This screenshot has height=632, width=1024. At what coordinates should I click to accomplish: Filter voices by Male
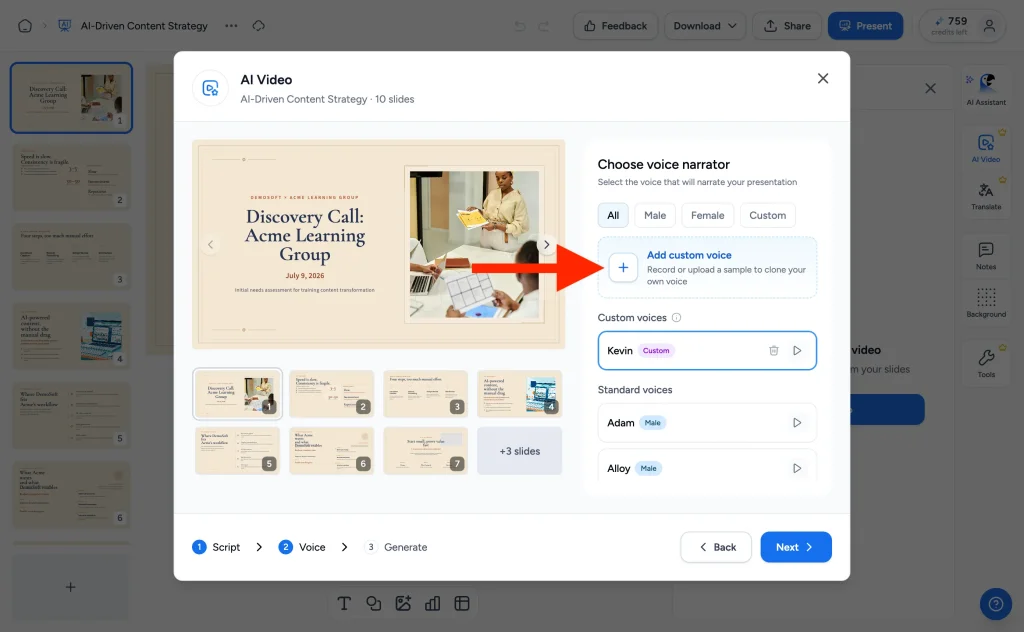coord(655,215)
